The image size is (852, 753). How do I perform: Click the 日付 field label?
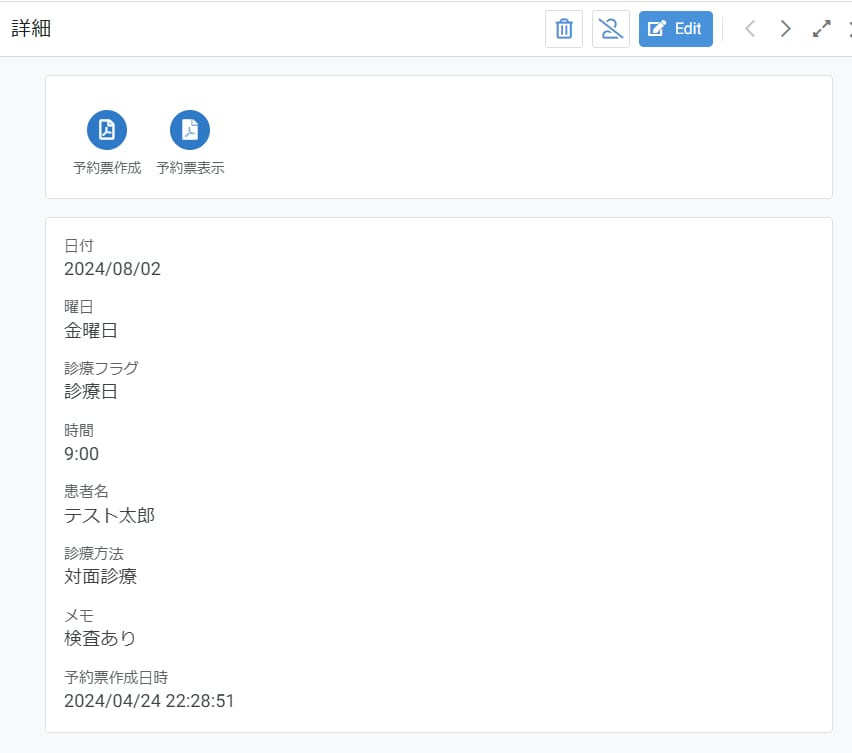click(x=79, y=246)
